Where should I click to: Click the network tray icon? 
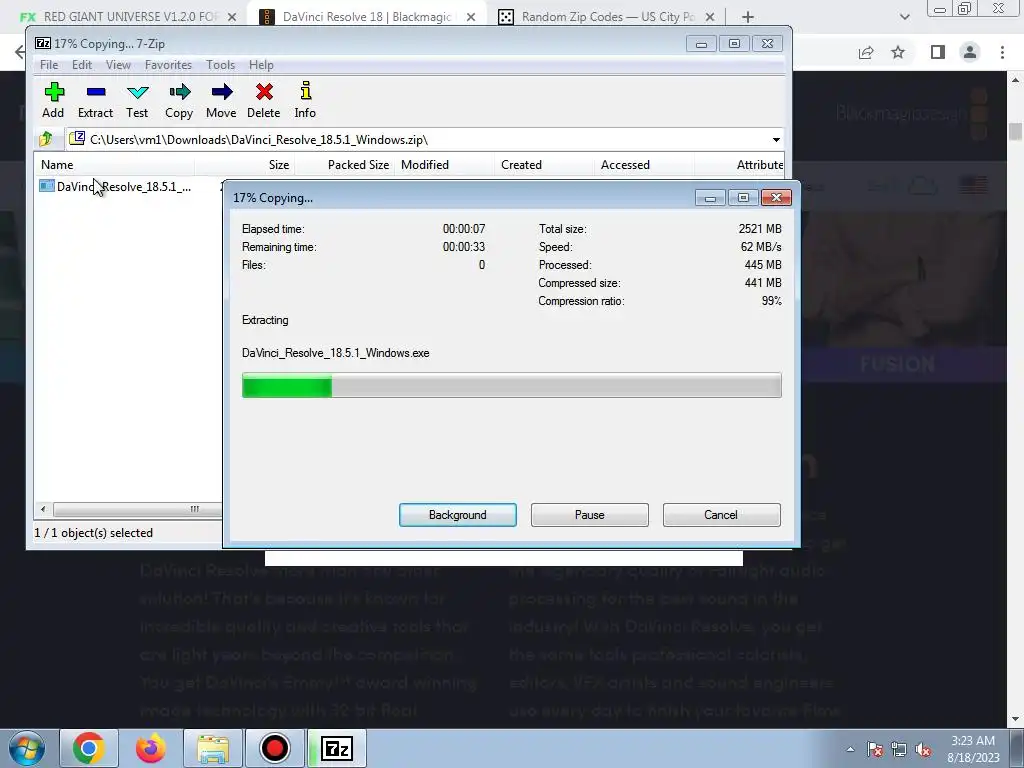(899, 749)
